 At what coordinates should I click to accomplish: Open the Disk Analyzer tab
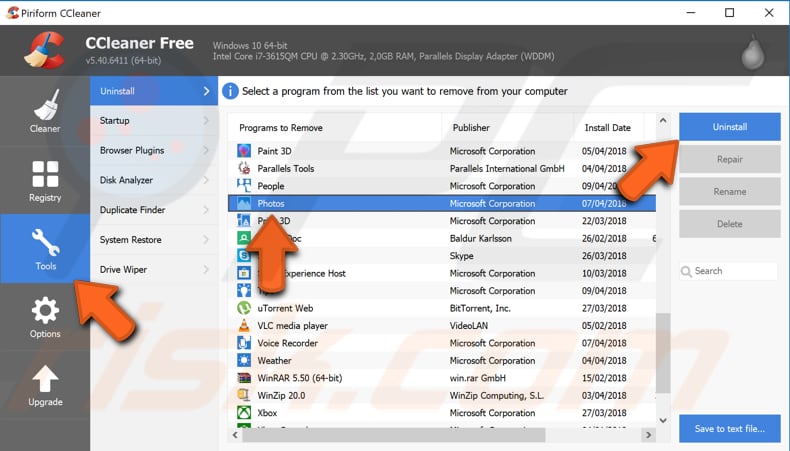(154, 180)
